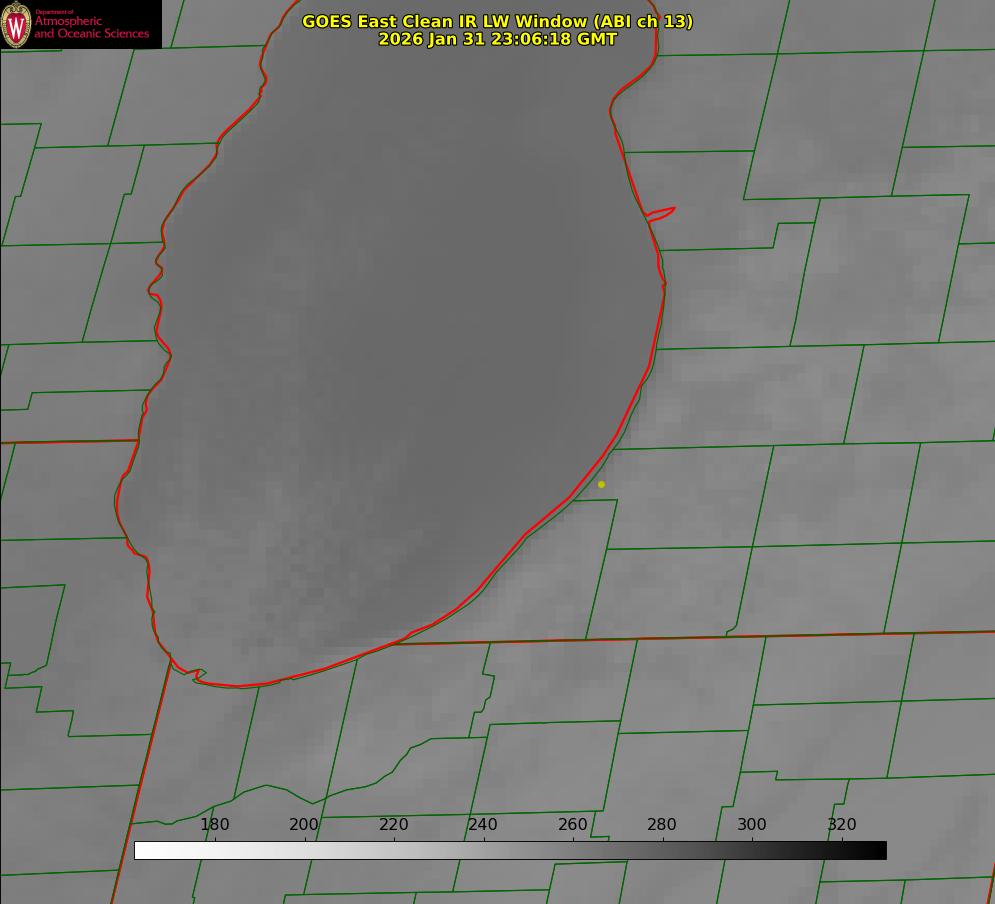This screenshot has height=904, width=995.
Task: Click the 2026 Jan 31 23:06:18 GMT timestamp
Action: tap(498, 39)
